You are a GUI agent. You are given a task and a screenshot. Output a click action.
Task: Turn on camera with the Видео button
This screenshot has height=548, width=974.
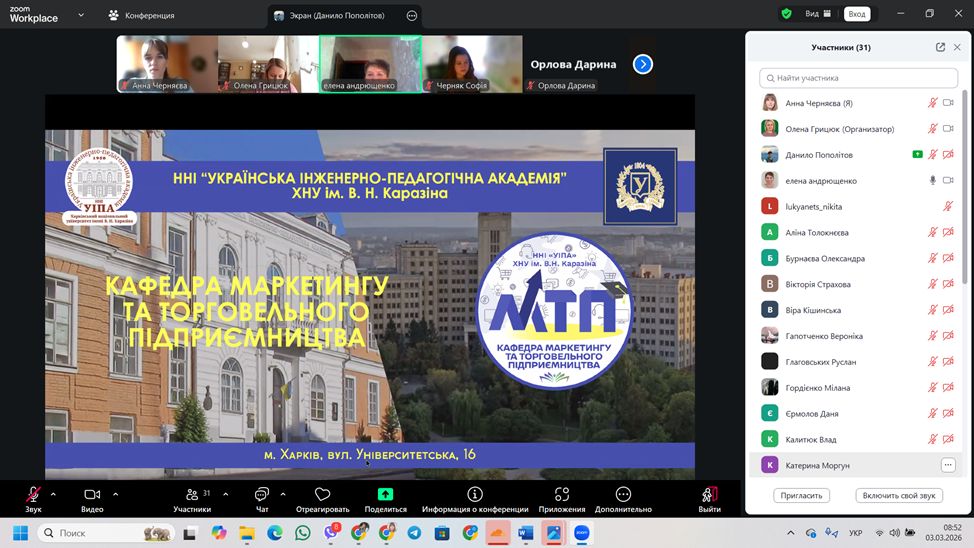92,497
